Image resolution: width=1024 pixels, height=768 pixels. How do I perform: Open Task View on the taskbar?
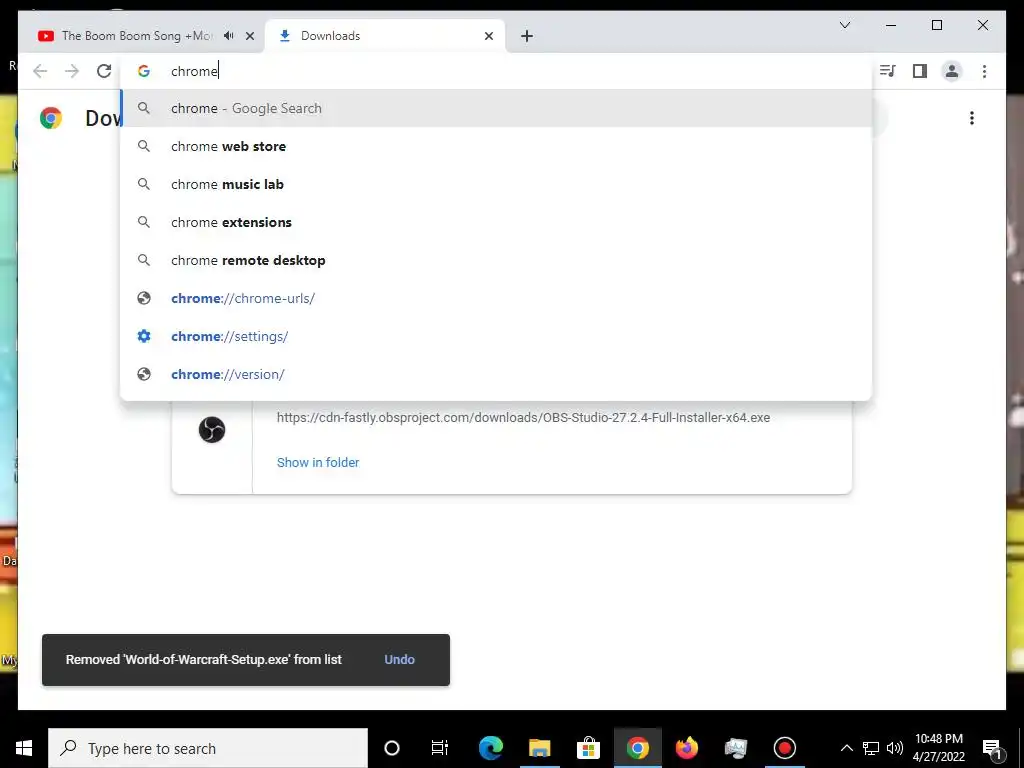(x=440, y=748)
